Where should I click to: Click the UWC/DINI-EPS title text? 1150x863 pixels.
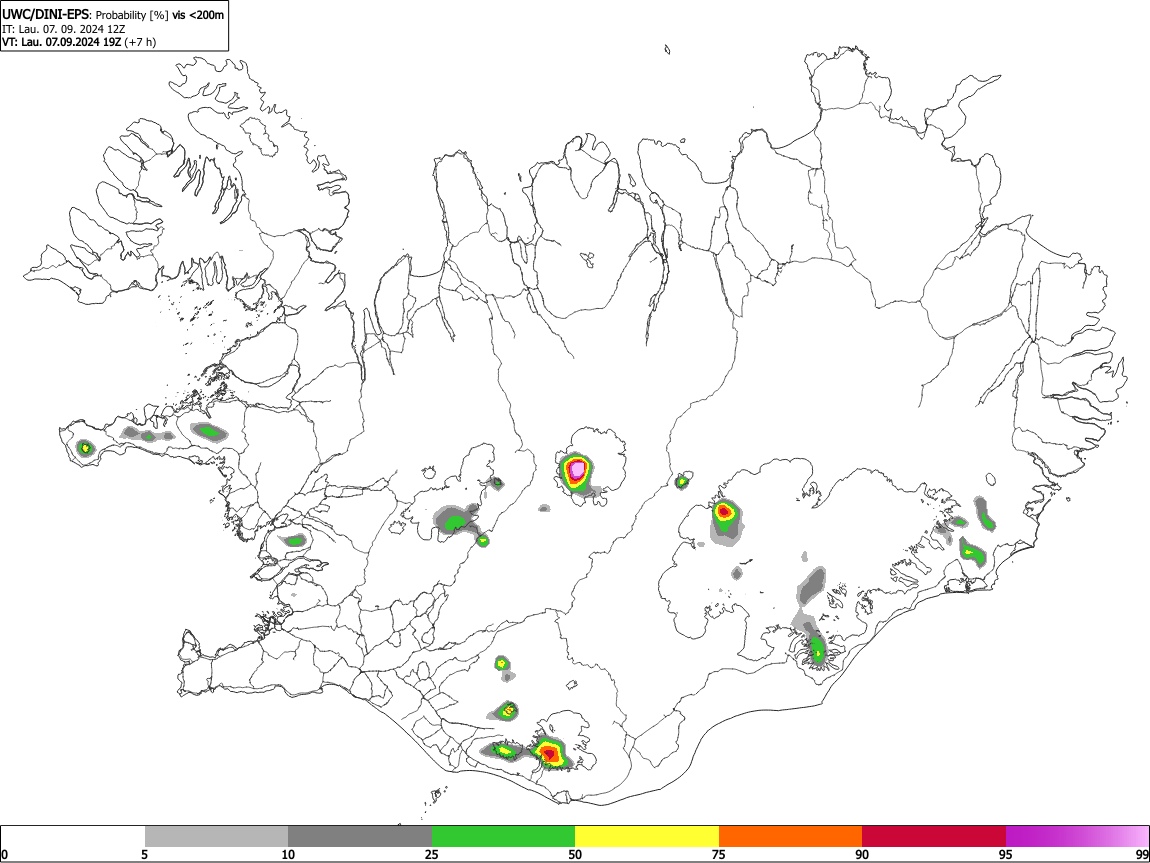point(46,15)
